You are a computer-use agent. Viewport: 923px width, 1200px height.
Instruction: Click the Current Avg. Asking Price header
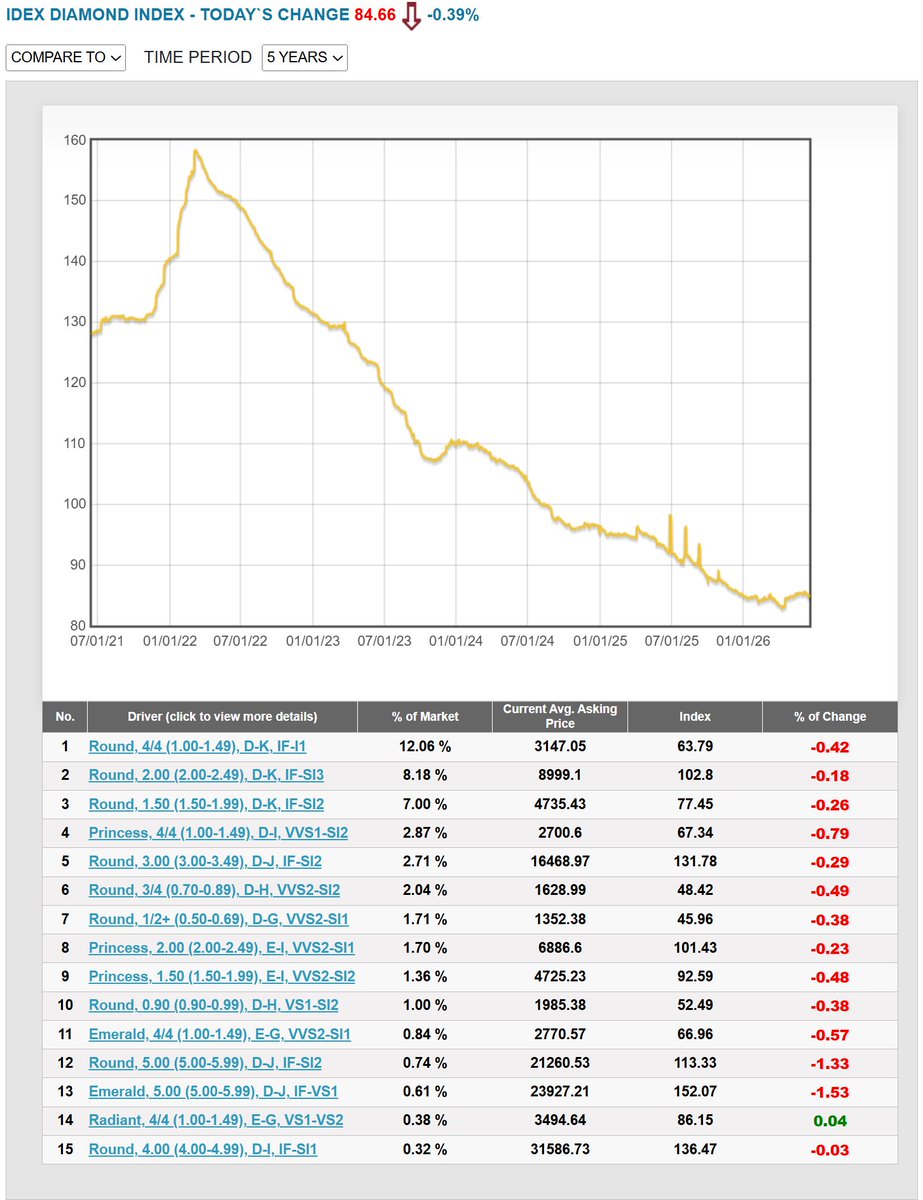(x=560, y=716)
